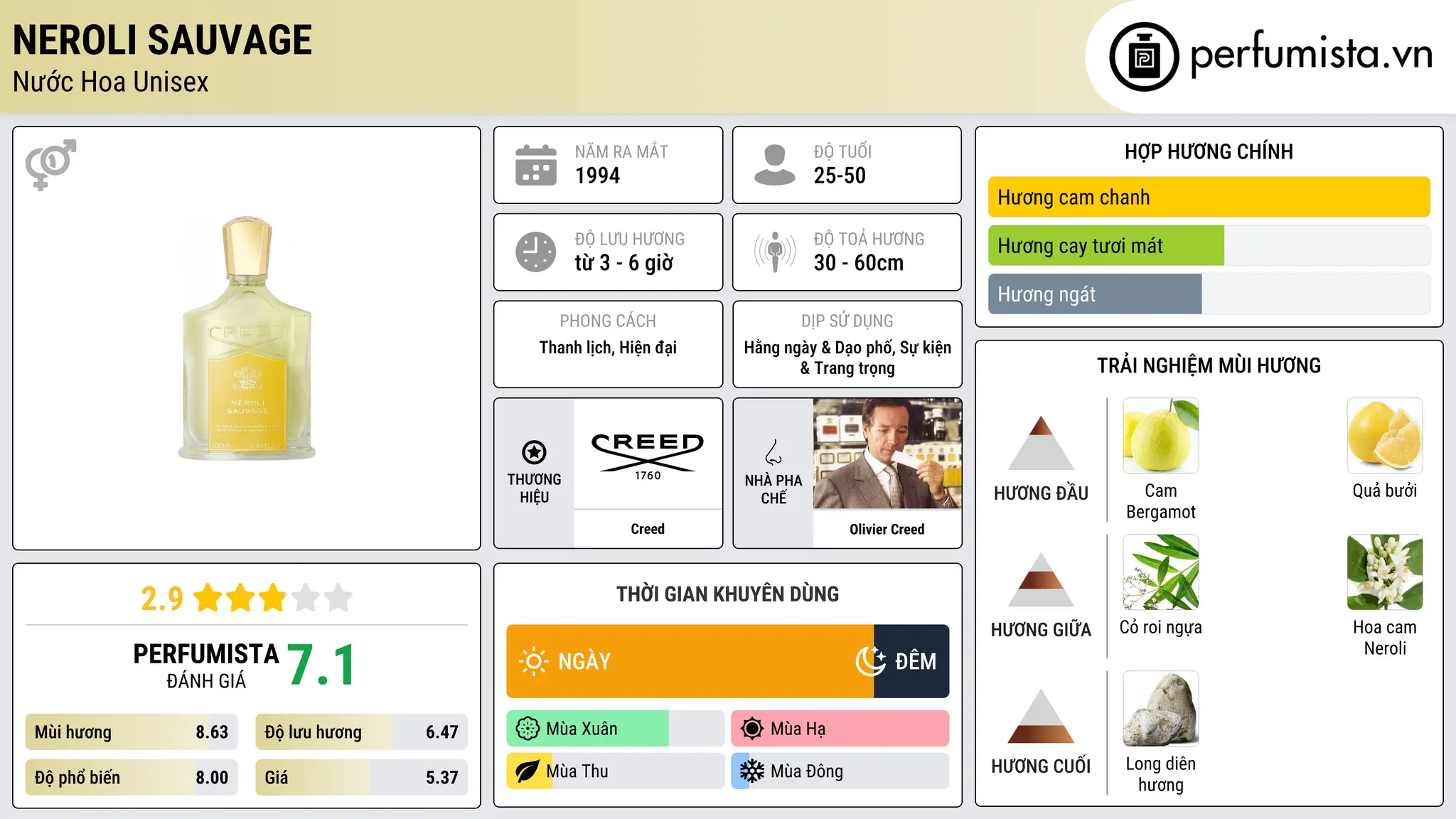Tap the clock icon beside Độ lưu hương
Screen dimensions: 1456x819
point(536,252)
